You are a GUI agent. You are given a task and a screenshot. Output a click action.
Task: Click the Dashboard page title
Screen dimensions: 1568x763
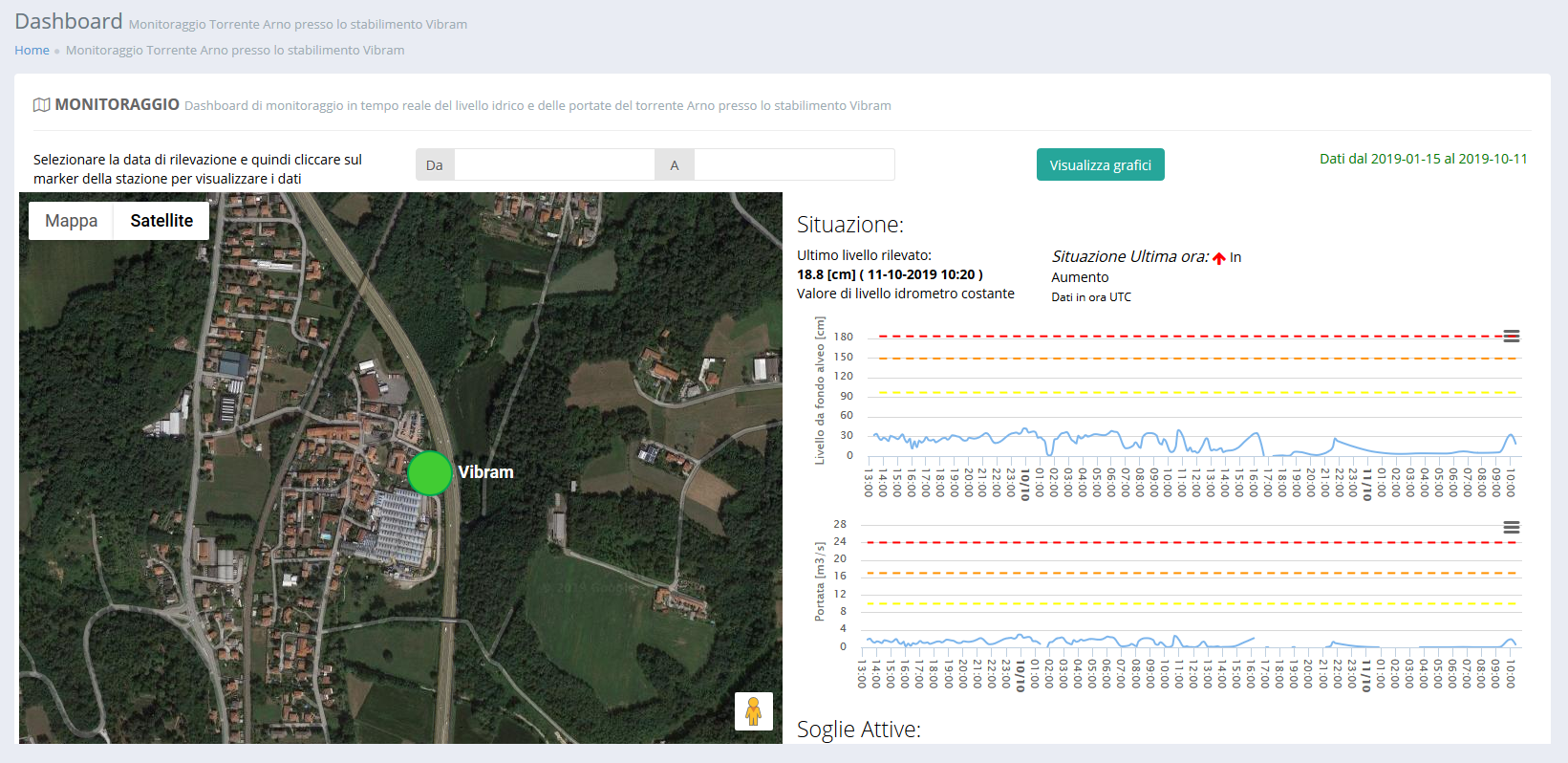pos(69,21)
